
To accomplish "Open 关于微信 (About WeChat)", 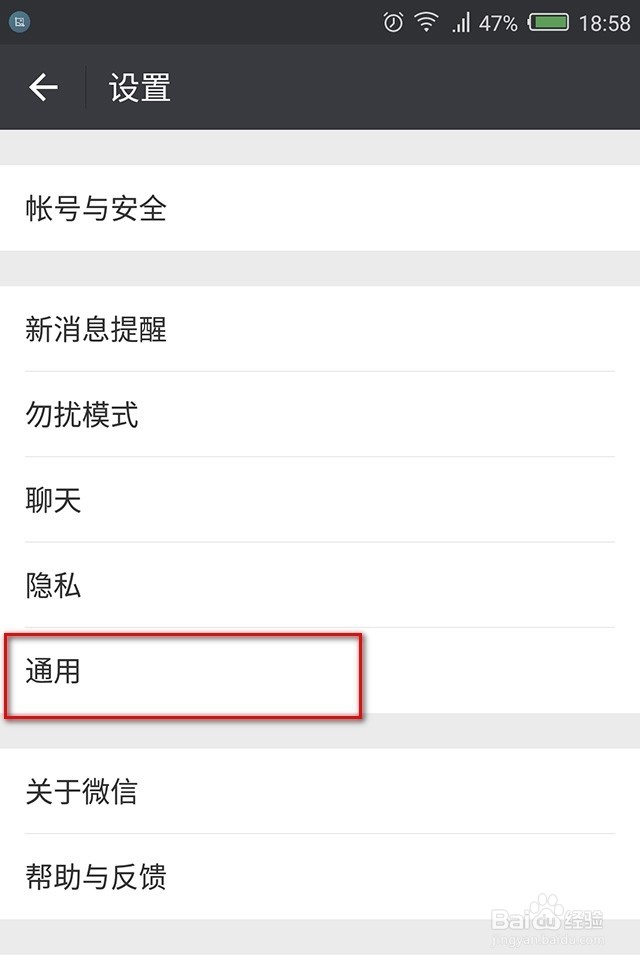I will 84,792.
